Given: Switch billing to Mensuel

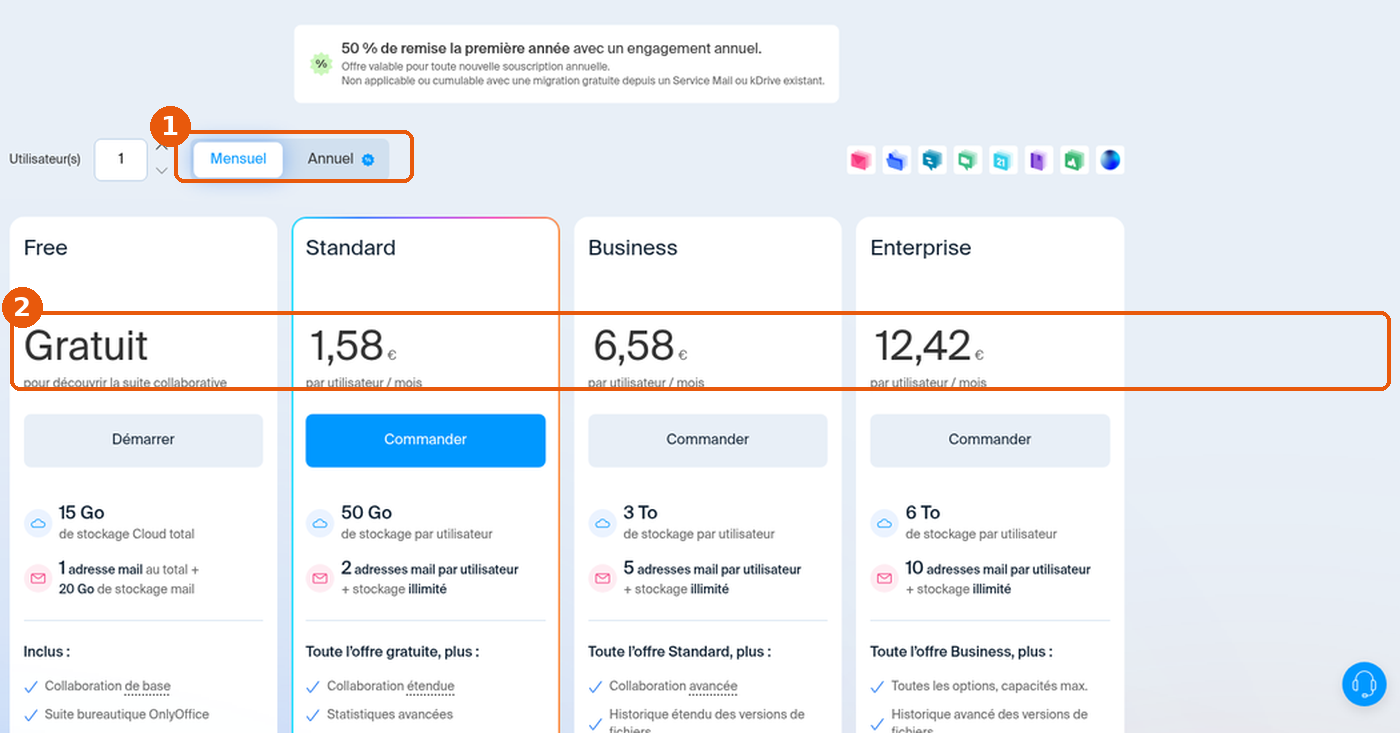Looking at the screenshot, I should coord(238,159).
